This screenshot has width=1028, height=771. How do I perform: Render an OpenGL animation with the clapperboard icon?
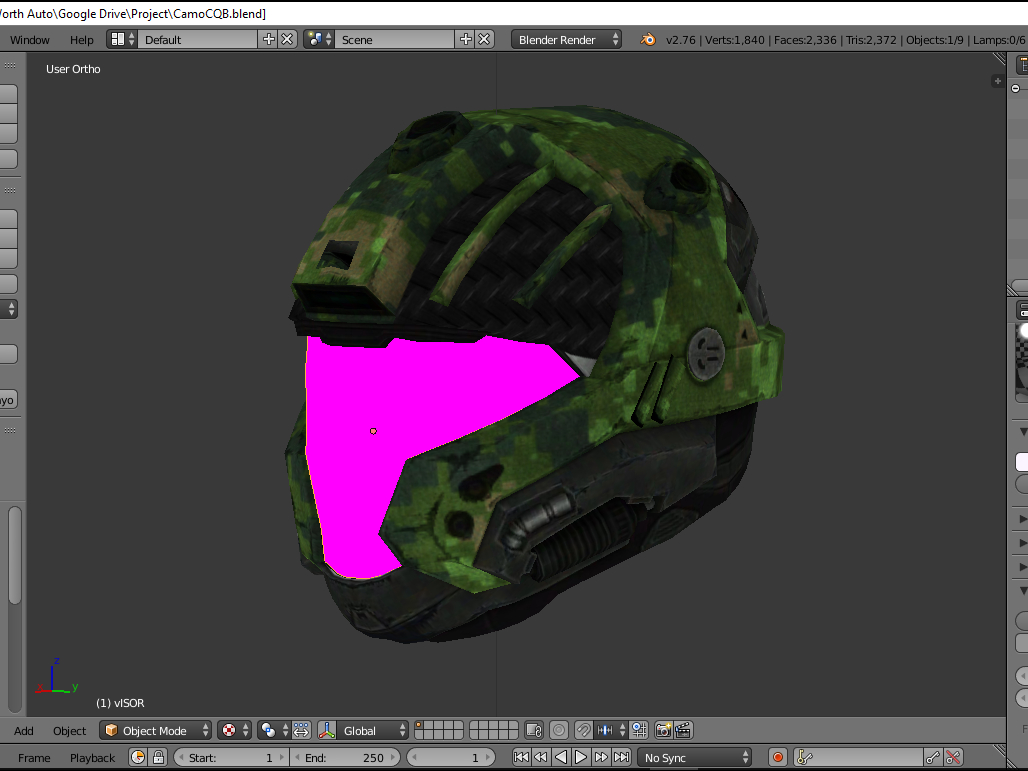coord(683,730)
